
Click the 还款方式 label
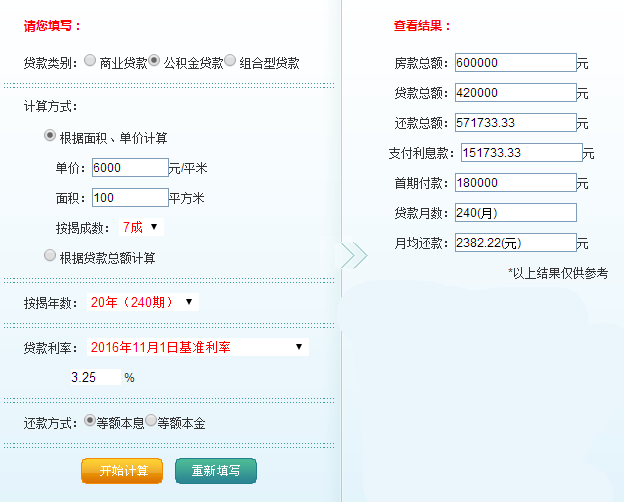(50, 423)
